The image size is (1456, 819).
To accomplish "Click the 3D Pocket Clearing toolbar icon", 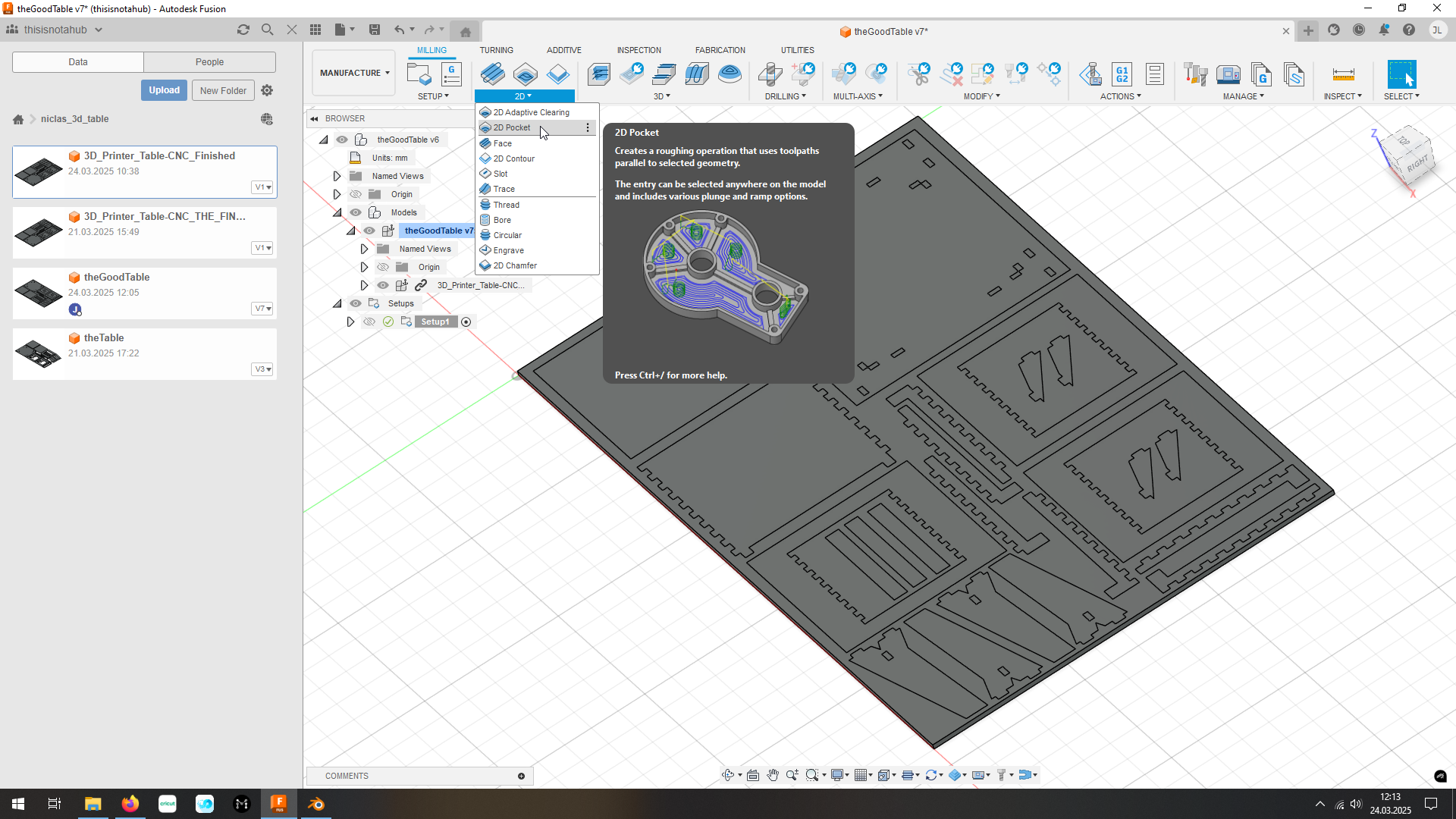I will coord(632,74).
